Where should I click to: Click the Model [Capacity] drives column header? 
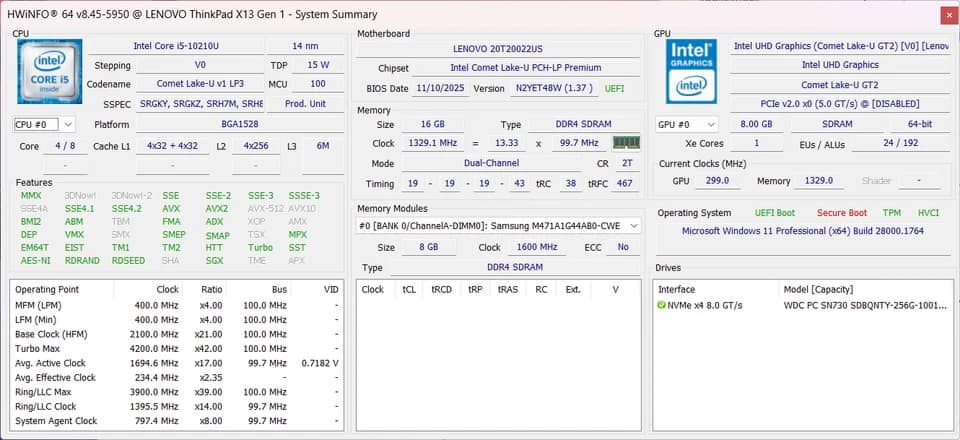tap(818, 289)
